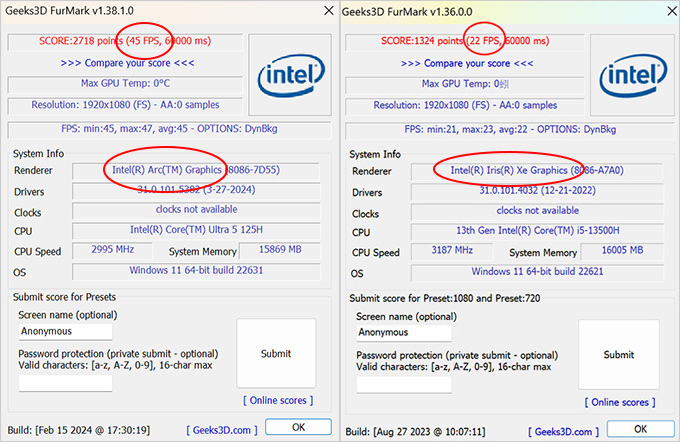
Task: Open Online scores link in v1.36.0.0 window
Action: coord(620,402)
